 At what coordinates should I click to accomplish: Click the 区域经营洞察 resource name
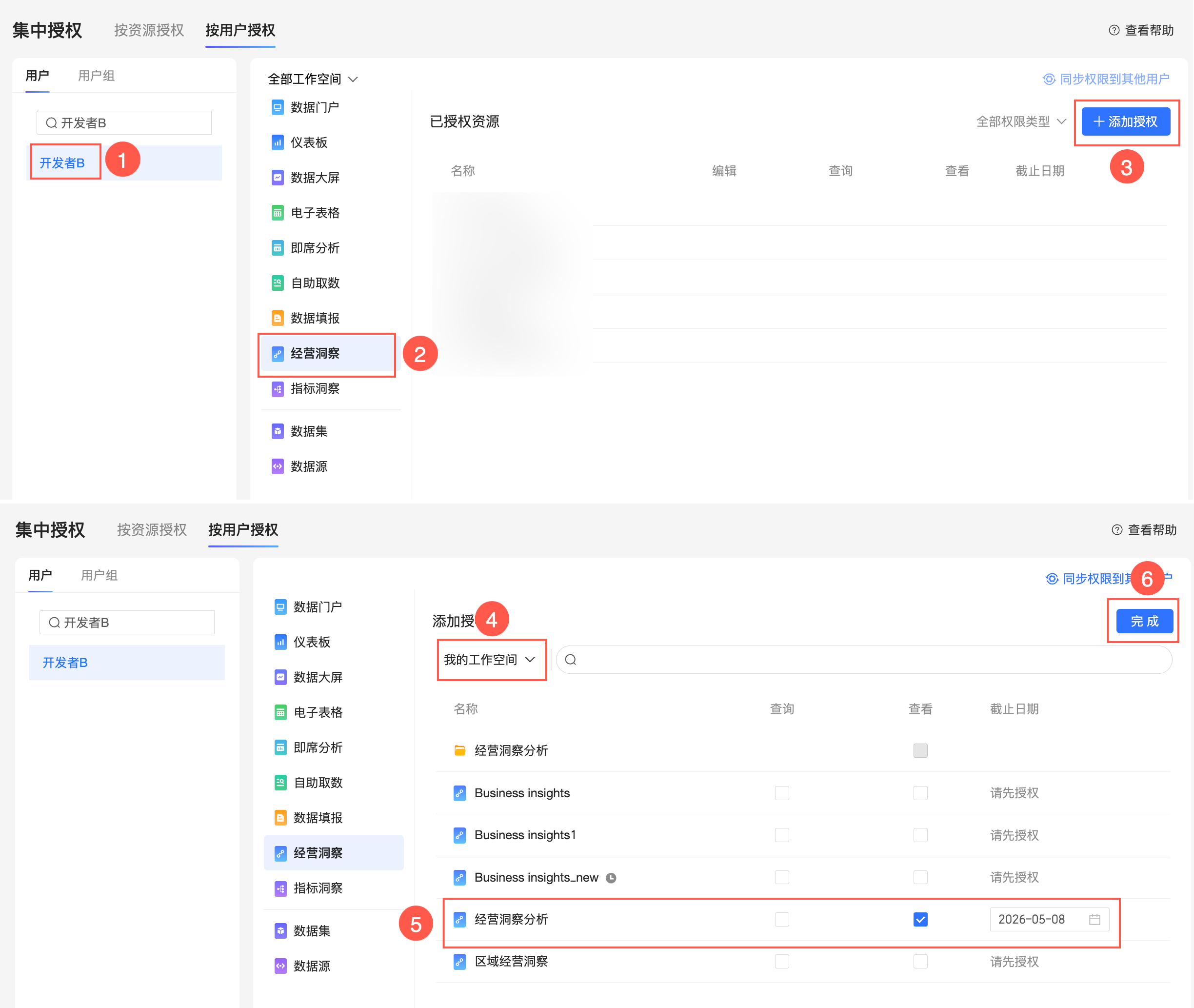pyautogui.click(x=511, y=962)
